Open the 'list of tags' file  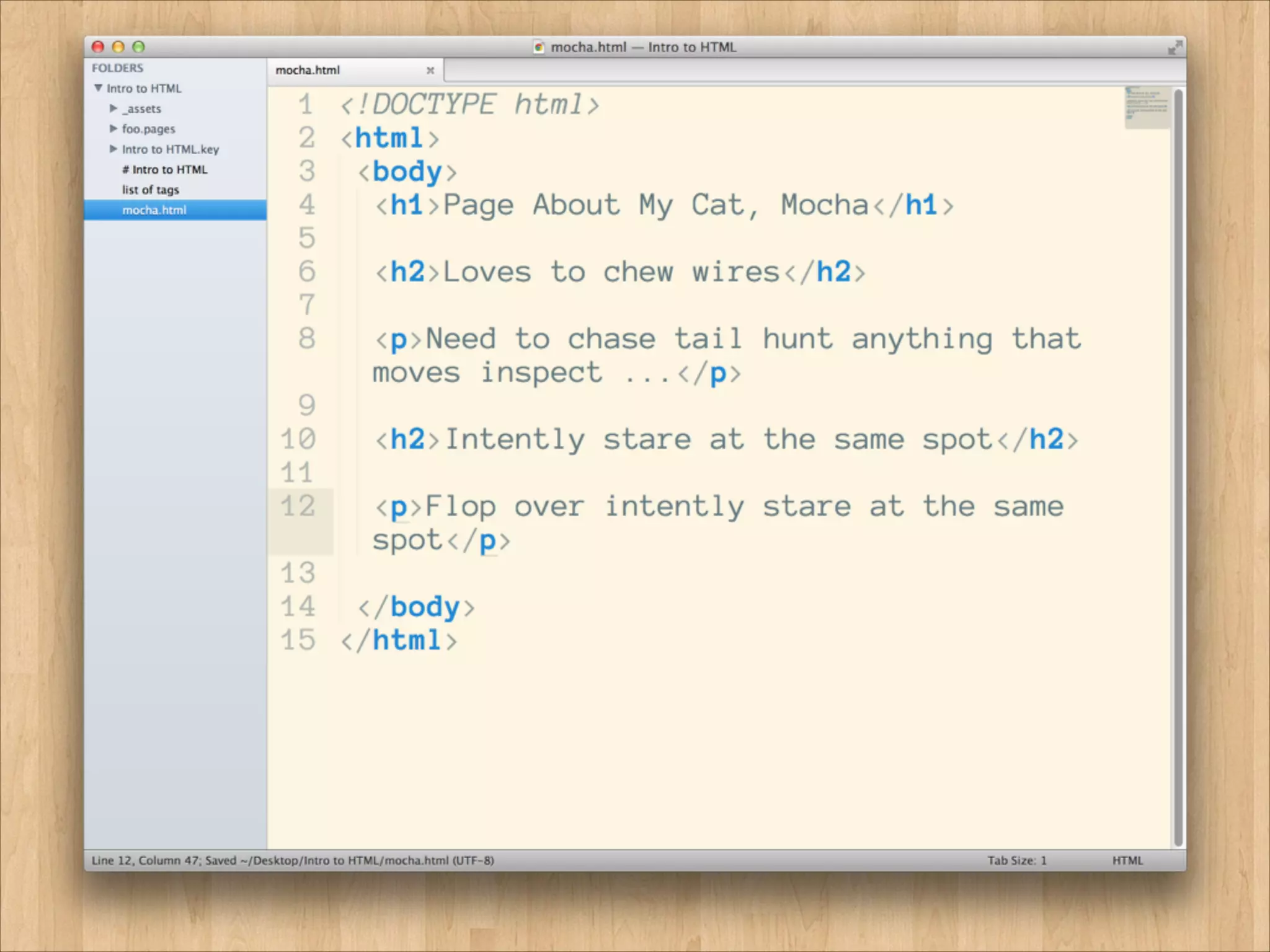point(150,190)
